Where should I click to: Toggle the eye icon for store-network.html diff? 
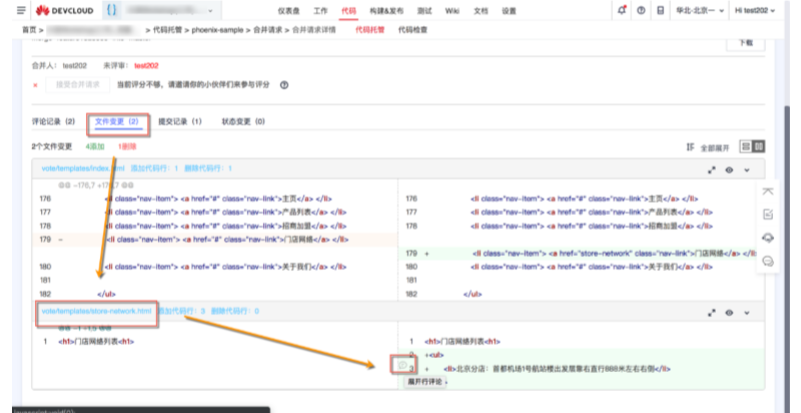(729, 313)
